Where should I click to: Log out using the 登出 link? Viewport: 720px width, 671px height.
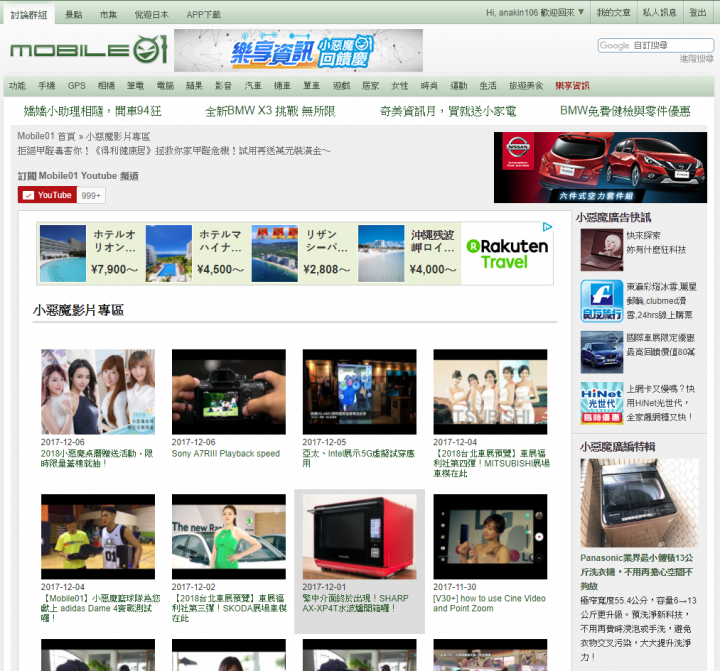(698, 12)
